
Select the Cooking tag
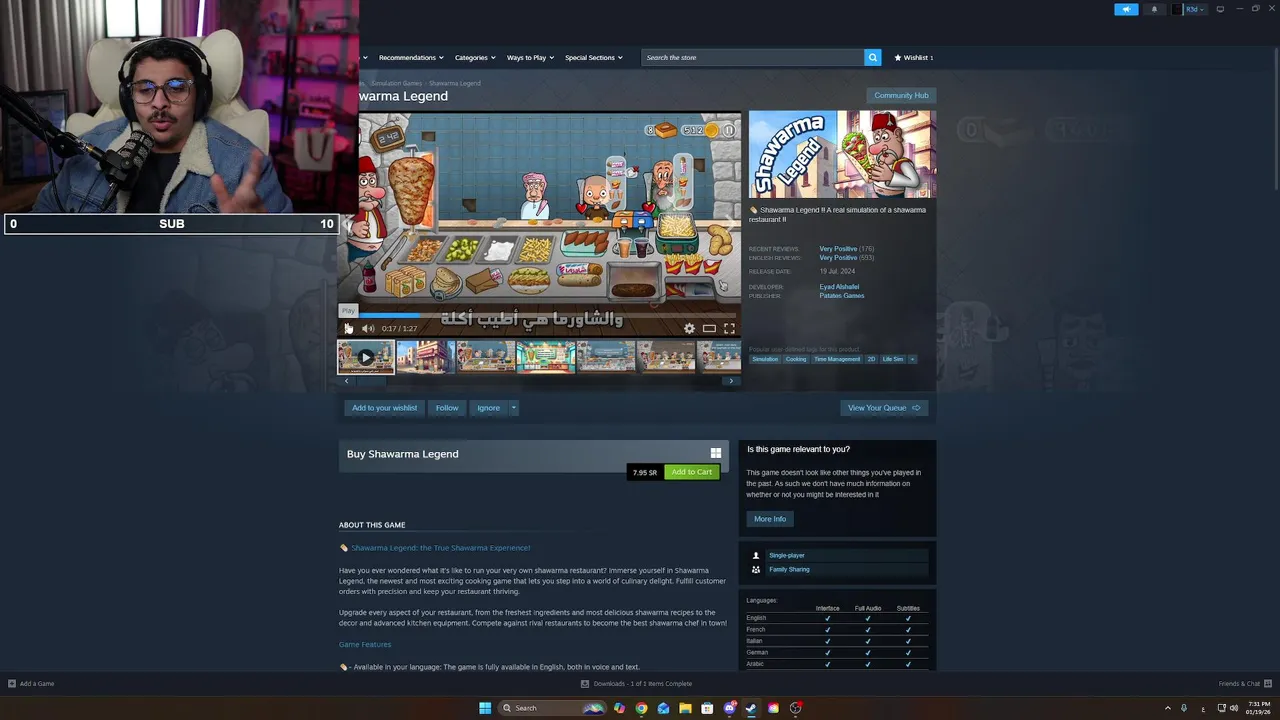[796, 359]
